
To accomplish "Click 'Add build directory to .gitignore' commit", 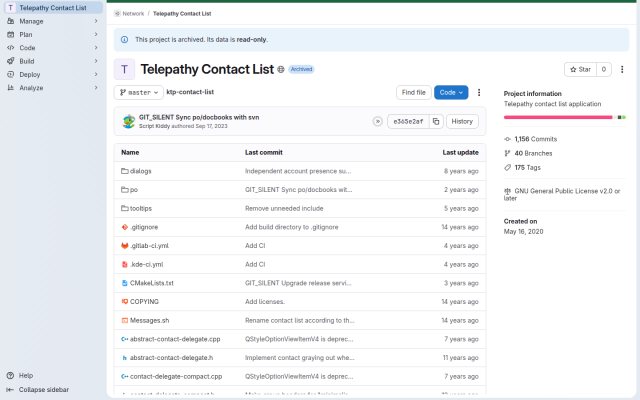I will (x=291, y=227).
